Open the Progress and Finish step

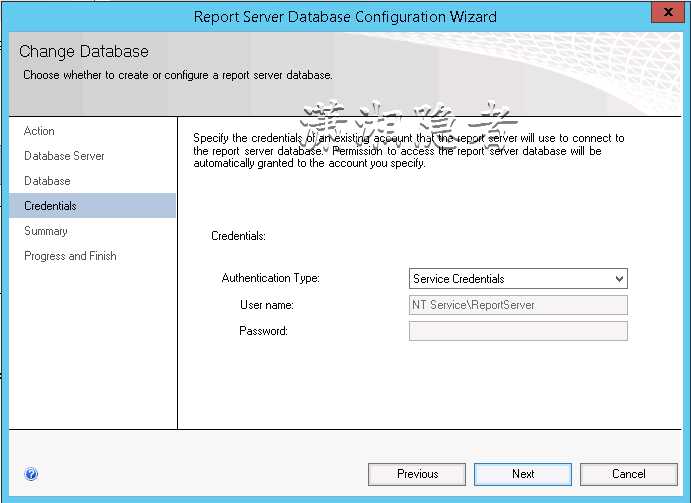pos(71,256)
